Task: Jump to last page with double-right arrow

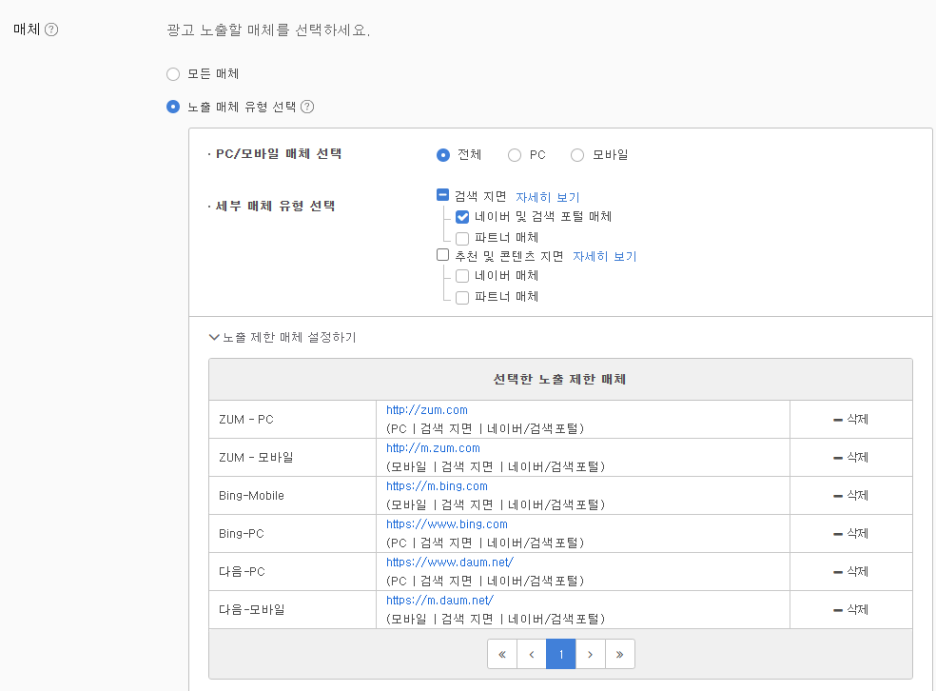Action: click(x=620, y=654)
